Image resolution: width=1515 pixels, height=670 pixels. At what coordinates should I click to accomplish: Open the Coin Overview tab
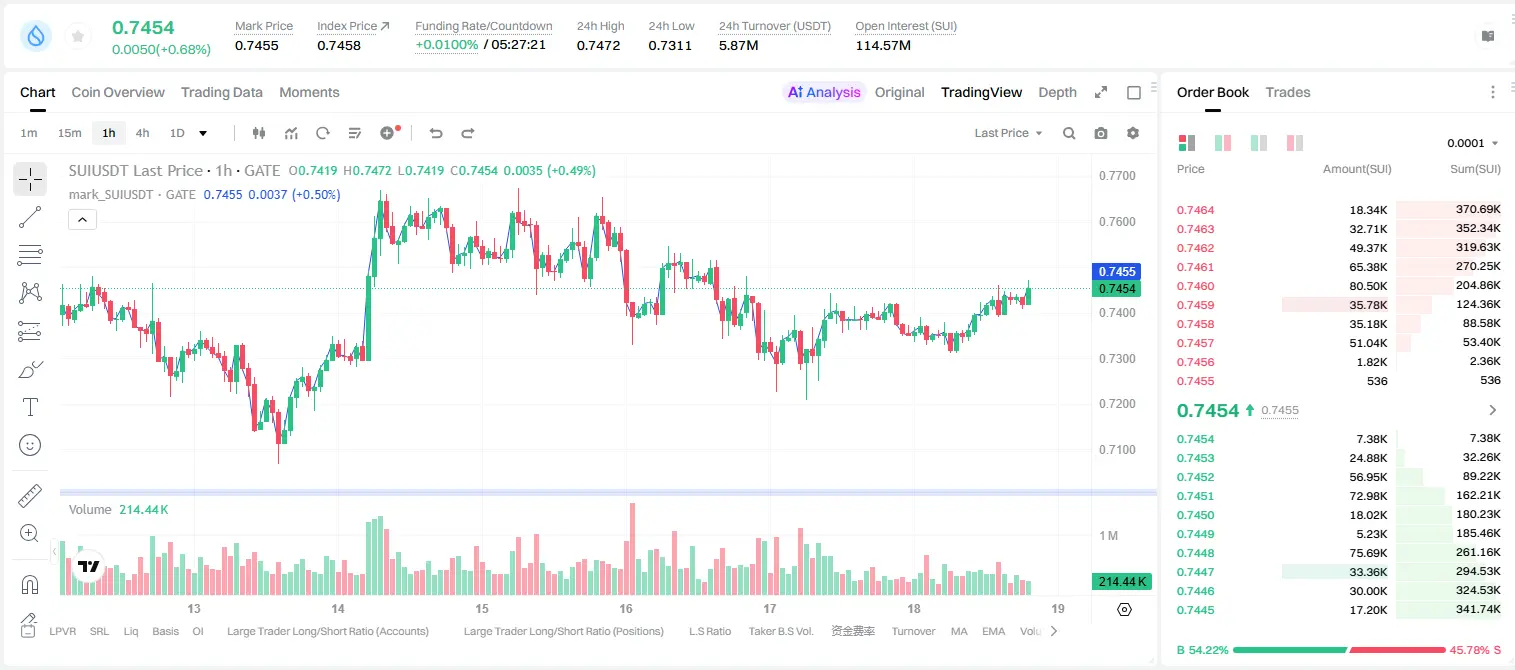point(118,92)
